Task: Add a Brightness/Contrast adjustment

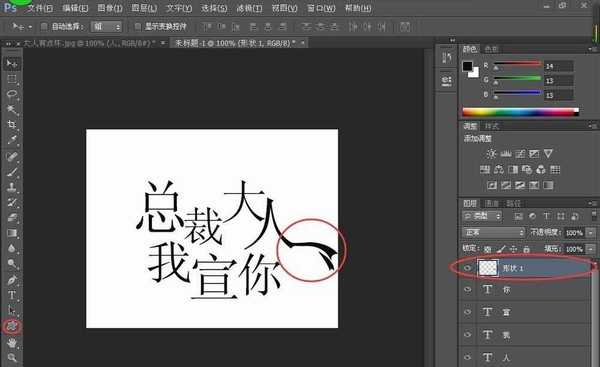Action: [x=491, y=154]
